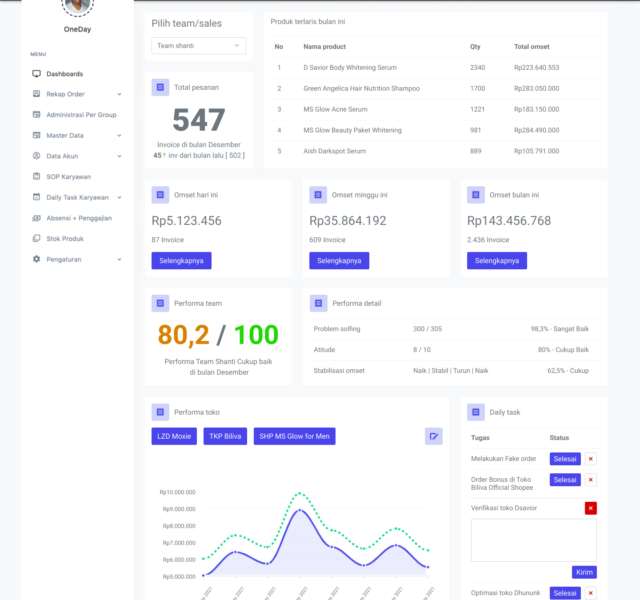Image resolution: width=640 pixels, height=600 pixels.
Task: Click the Performa team card icon
Action: click(160, 303)
